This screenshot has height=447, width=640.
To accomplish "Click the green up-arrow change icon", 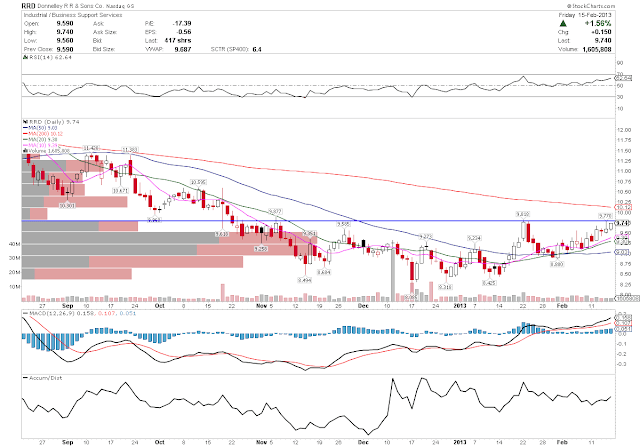I will [563, 24].
